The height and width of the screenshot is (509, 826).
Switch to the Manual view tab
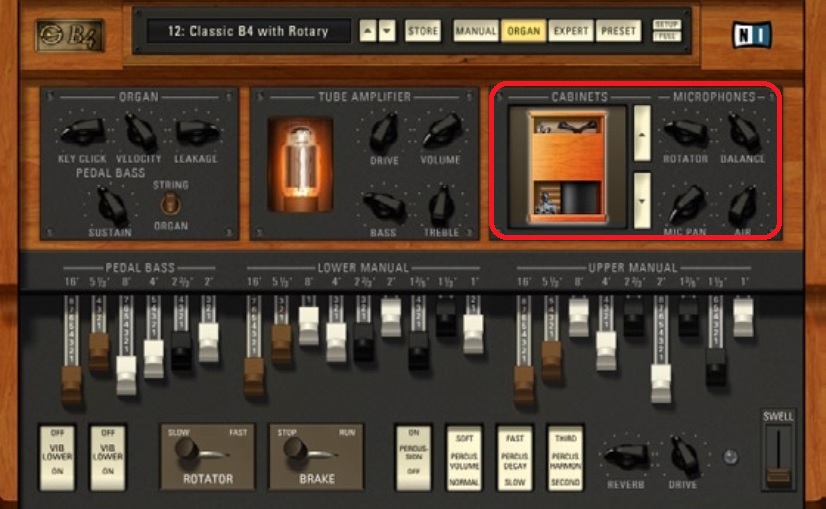[477, 31]
